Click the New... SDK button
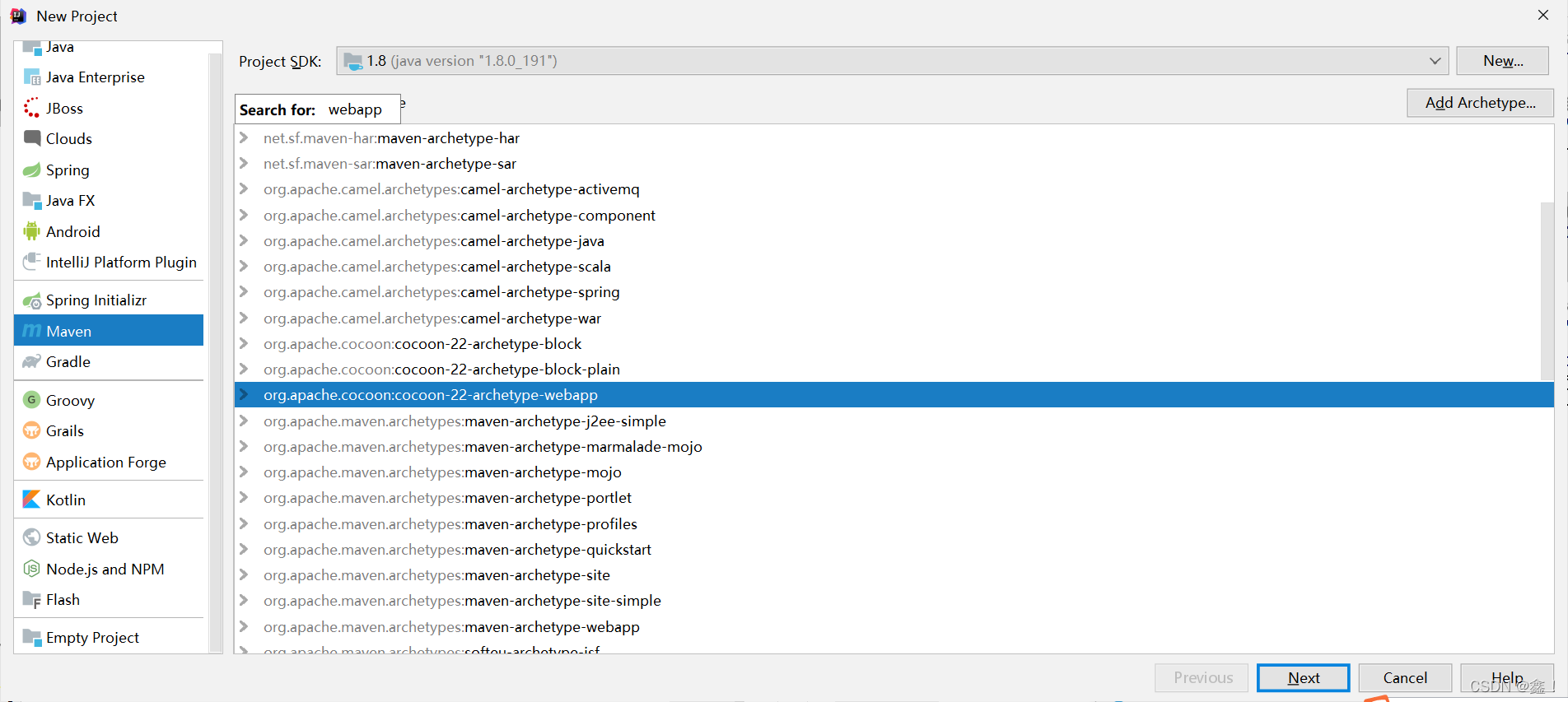 tap(1502, 61)
